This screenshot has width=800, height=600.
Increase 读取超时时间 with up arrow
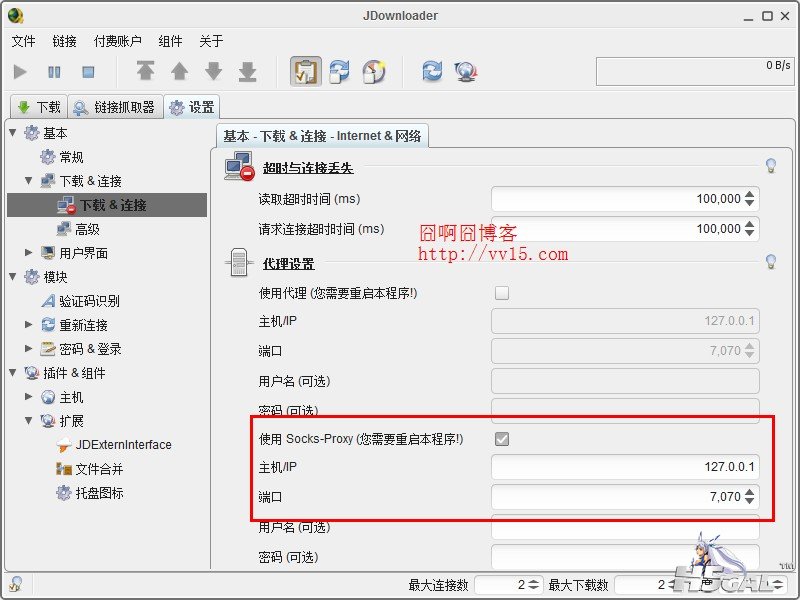point(749,194)
